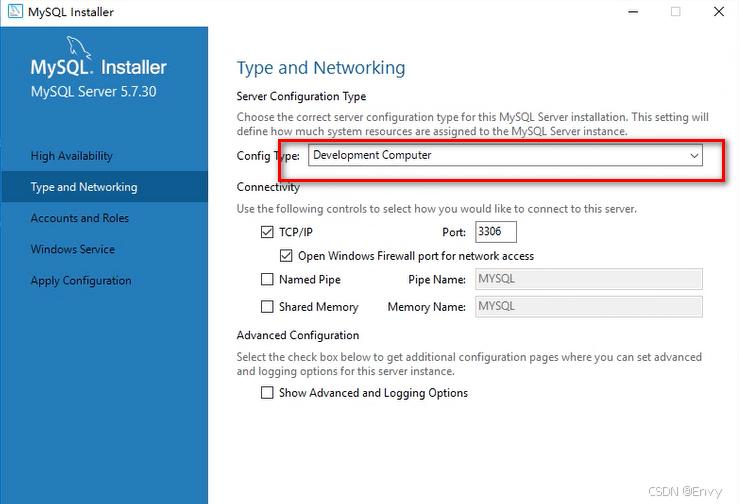Close the MySQL Installer window

tap(719, 12)
